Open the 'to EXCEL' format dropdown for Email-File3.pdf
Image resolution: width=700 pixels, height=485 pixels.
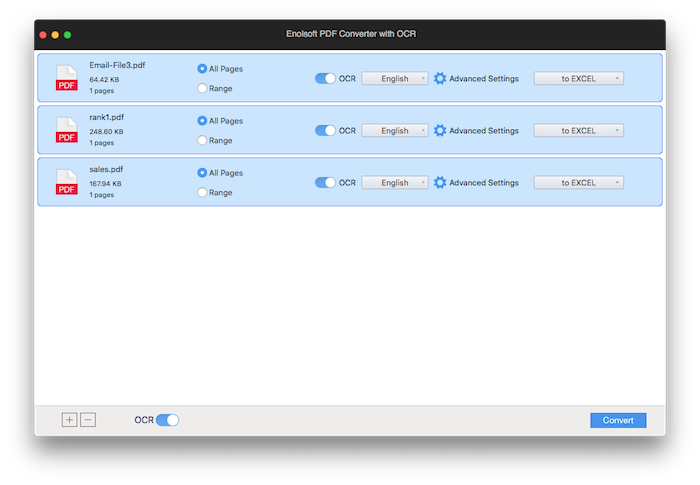pos(579,79)
